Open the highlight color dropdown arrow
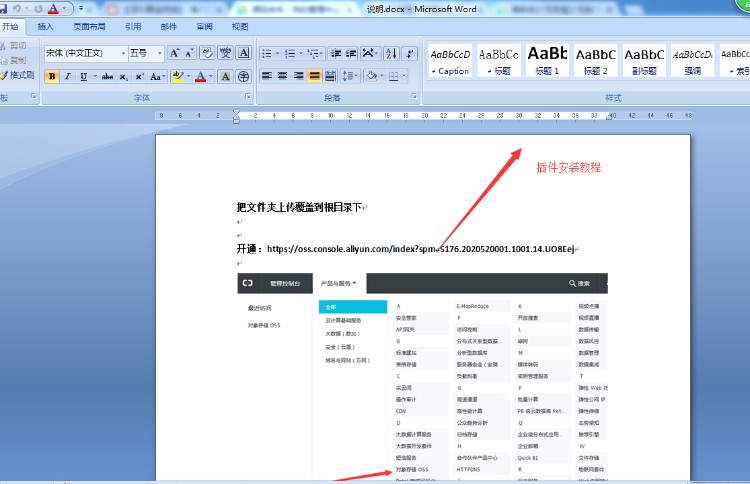 (188, 77)
